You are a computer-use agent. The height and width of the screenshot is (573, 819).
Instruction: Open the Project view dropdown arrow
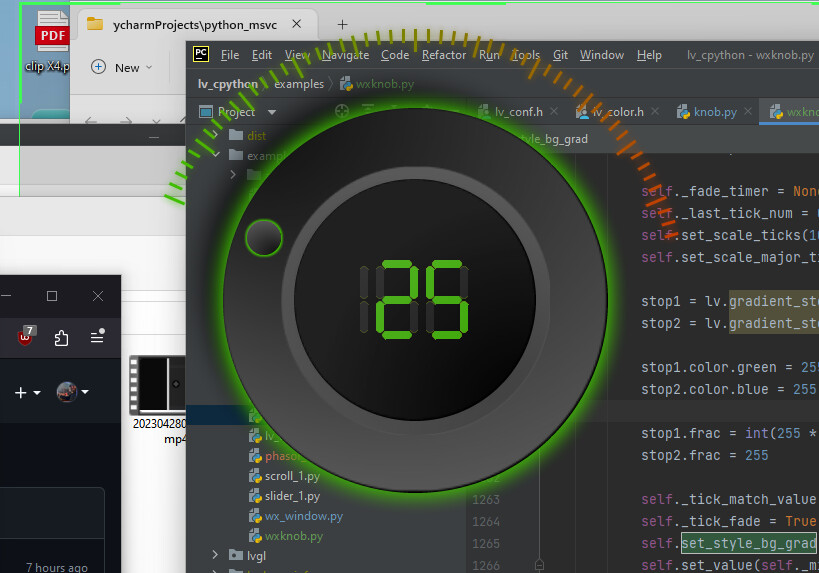272,112
